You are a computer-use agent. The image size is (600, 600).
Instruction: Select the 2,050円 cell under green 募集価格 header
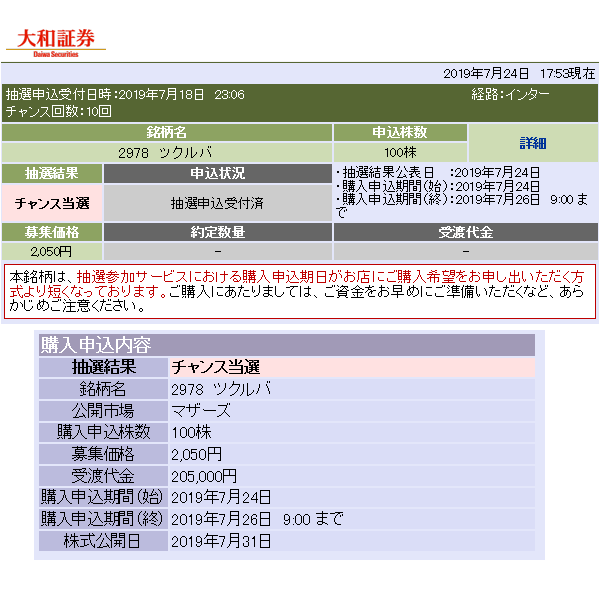52,252
